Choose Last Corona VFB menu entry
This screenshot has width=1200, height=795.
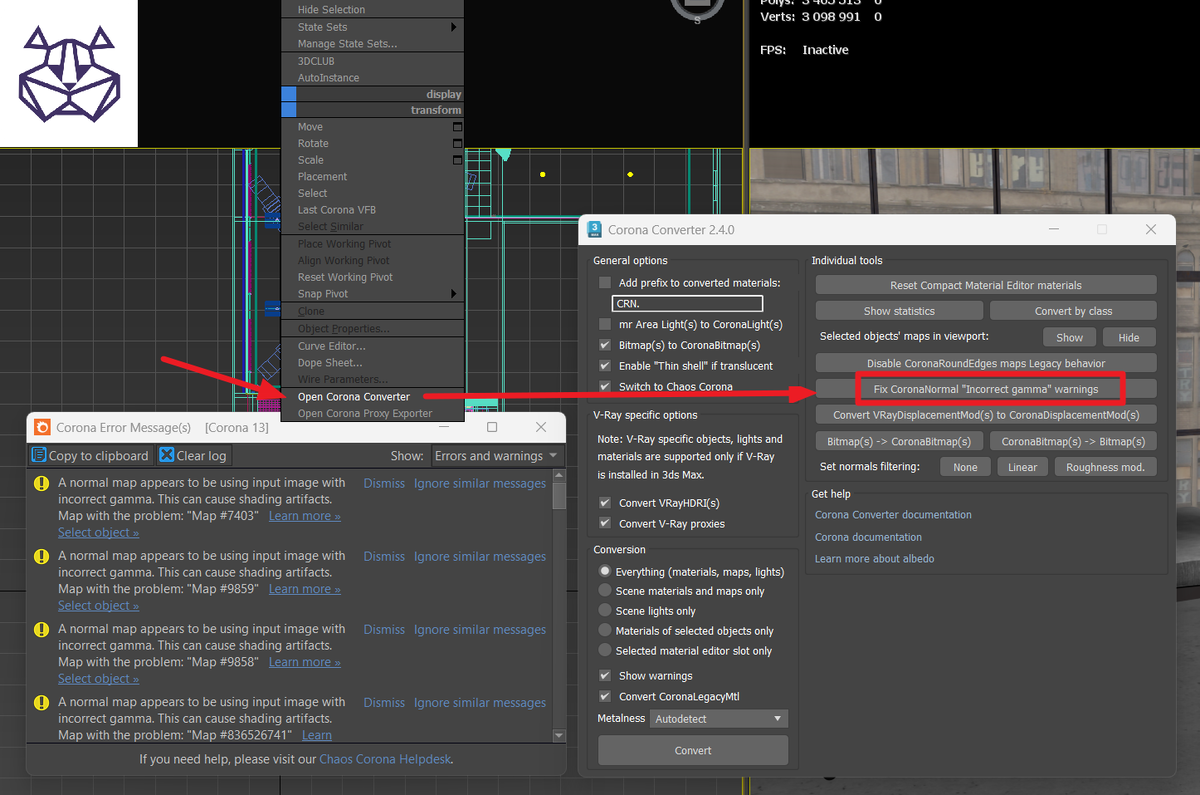click(x=337, y=210)
